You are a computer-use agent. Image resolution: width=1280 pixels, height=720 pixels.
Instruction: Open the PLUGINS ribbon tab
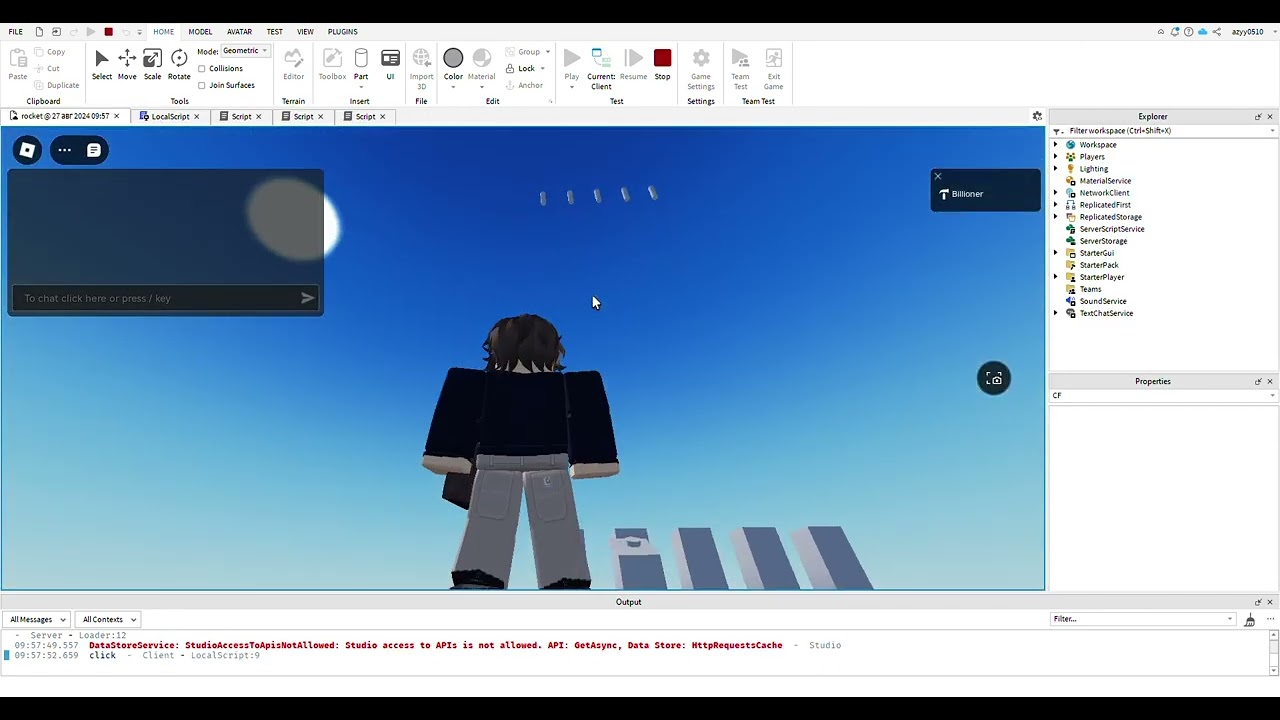click(x=342, y=32)
